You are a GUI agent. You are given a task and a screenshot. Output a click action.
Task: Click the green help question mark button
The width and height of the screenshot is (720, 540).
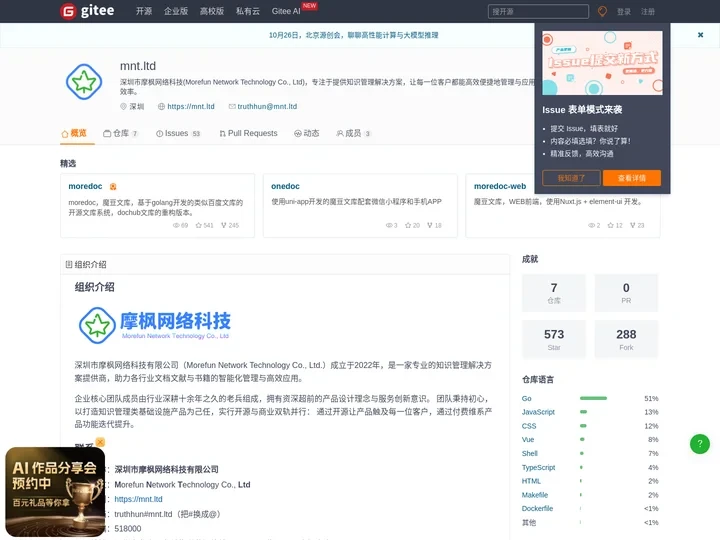coord(700,444)
